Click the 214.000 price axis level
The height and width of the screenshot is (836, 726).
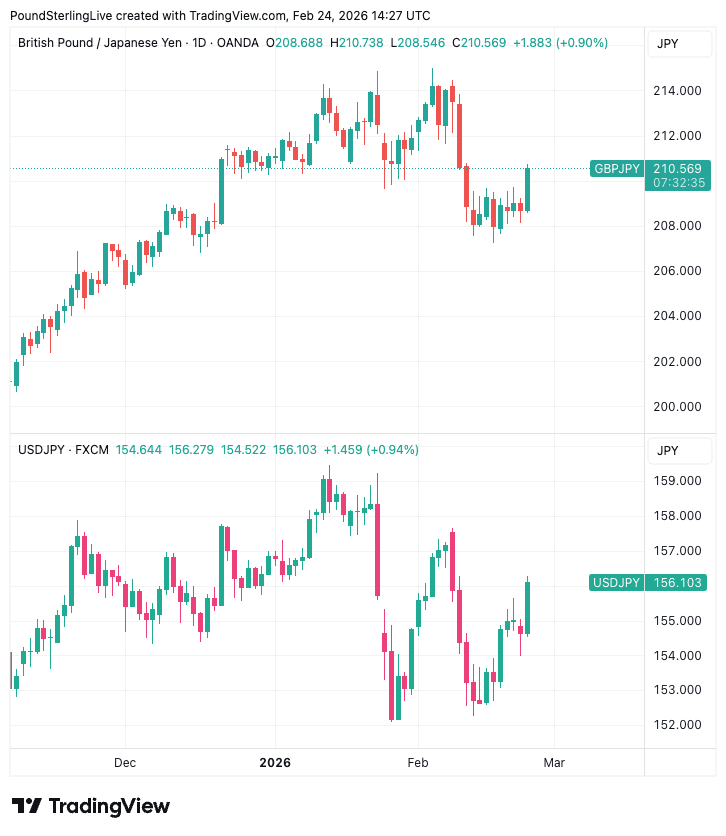[676, 91]
